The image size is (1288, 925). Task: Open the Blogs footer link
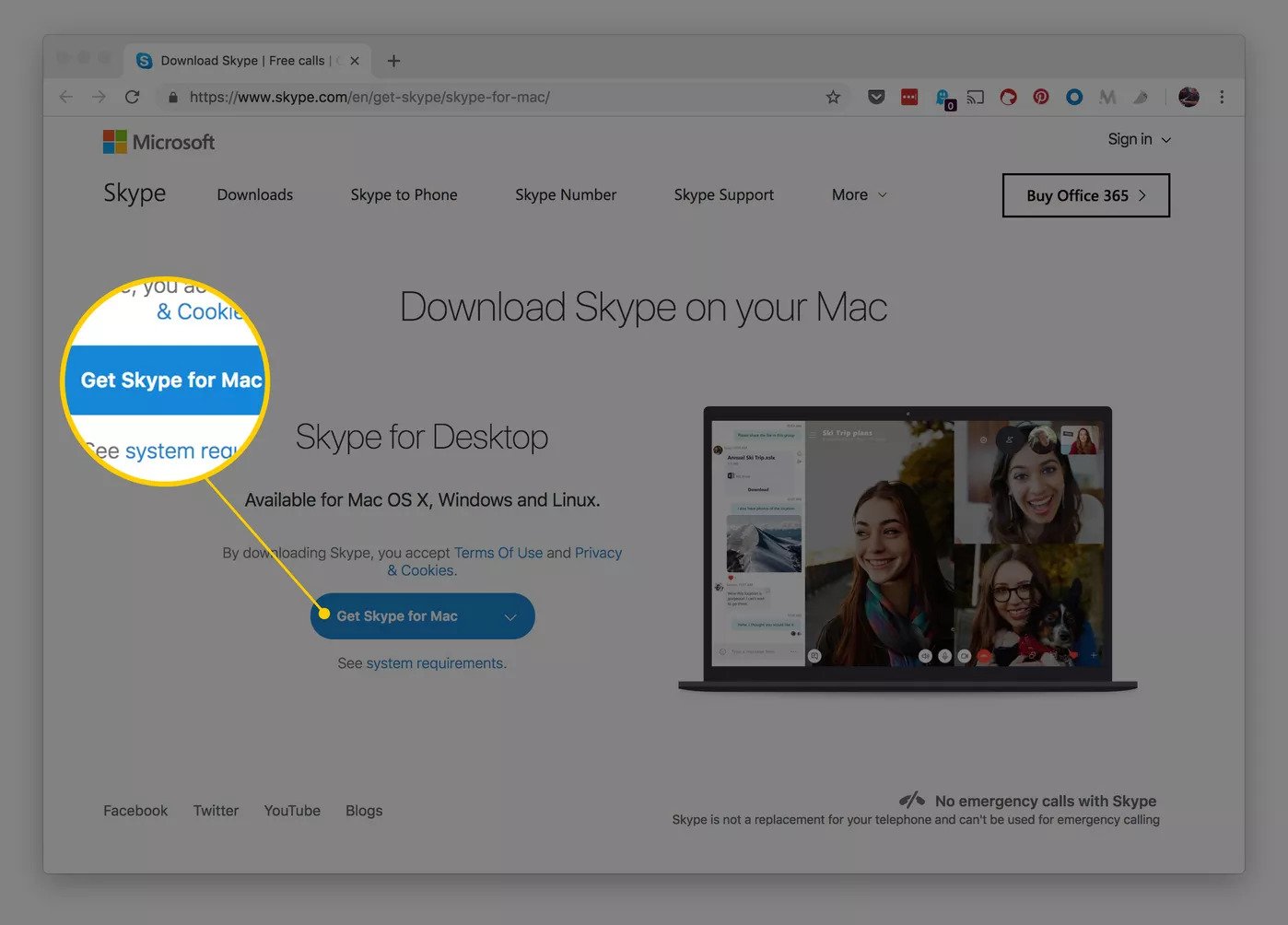pos(364,811)
